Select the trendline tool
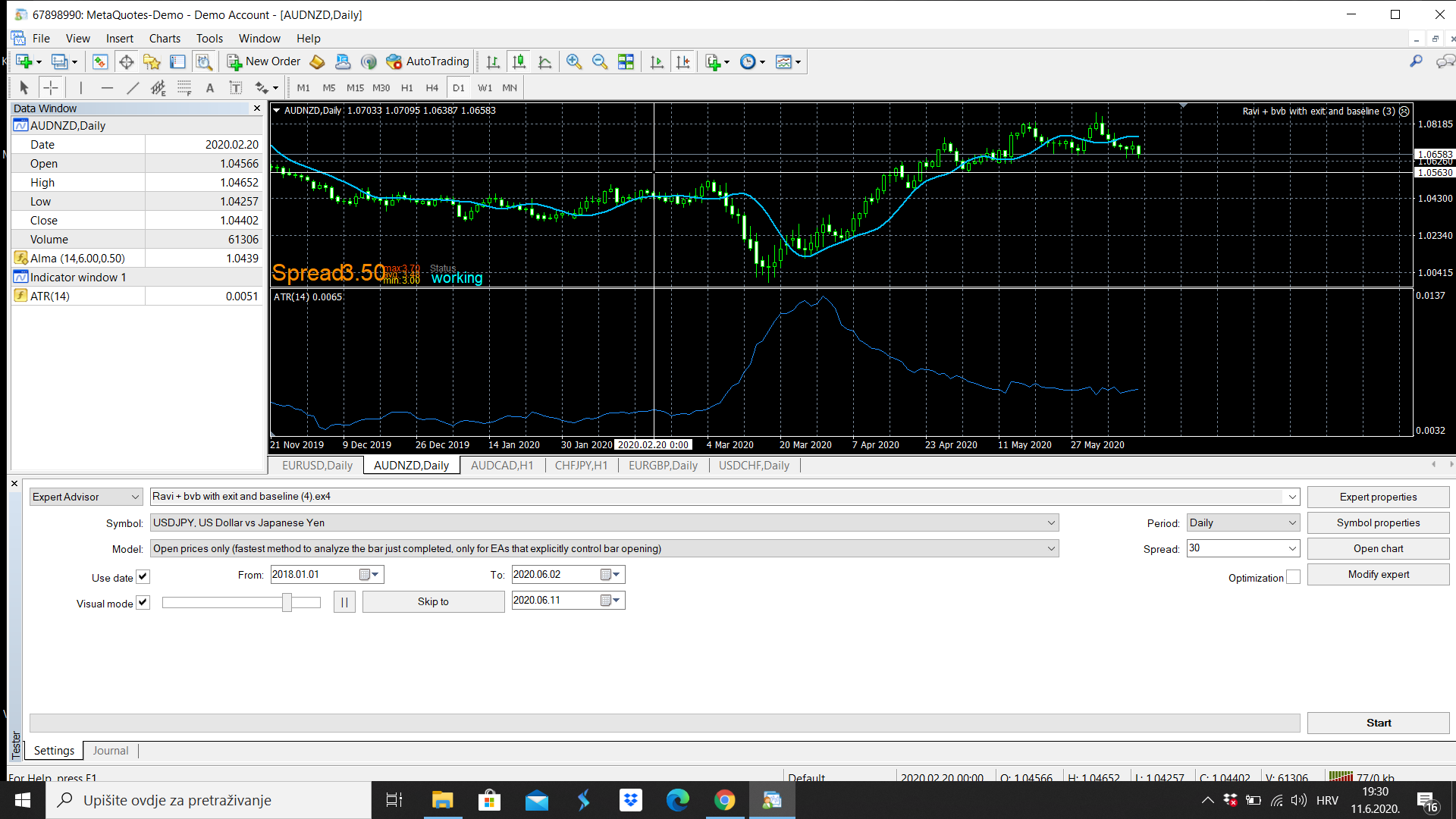The height and width of the screenshot is (819, 1456). (x=133, y=88)
